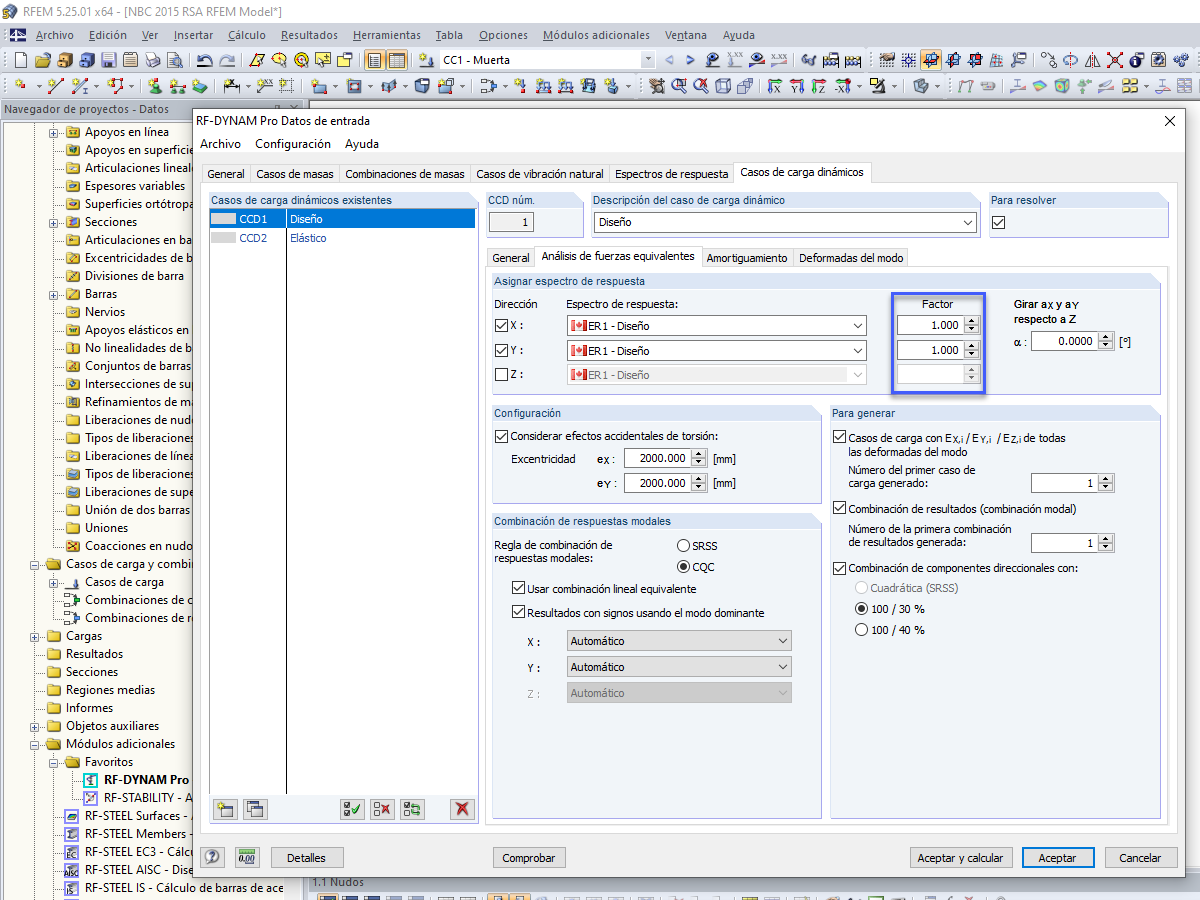
Task: Click the info icon in top-right toolbar
Action: point(1136,60)
